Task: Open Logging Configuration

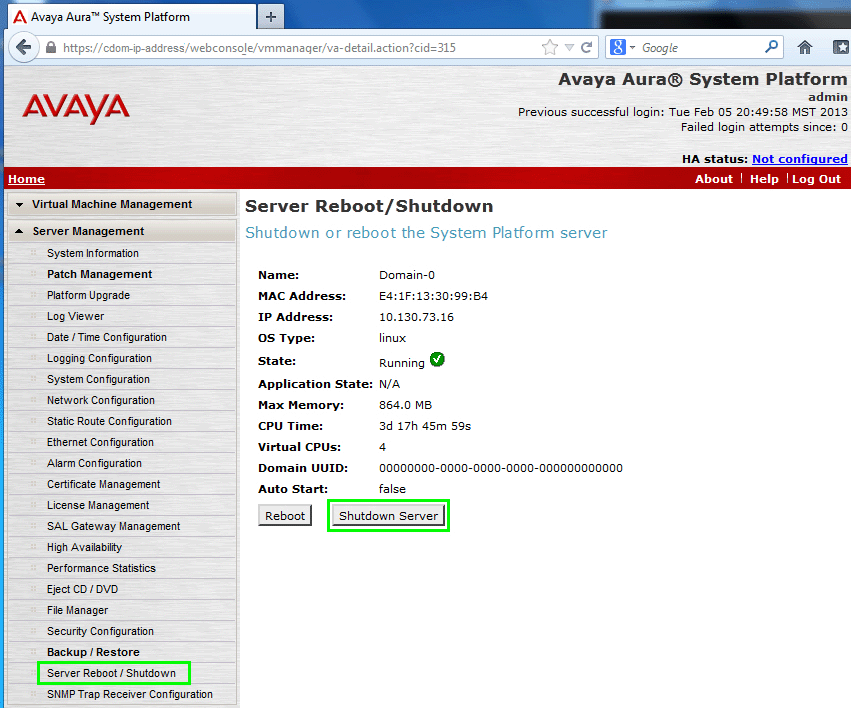Action: pos(99,359)
